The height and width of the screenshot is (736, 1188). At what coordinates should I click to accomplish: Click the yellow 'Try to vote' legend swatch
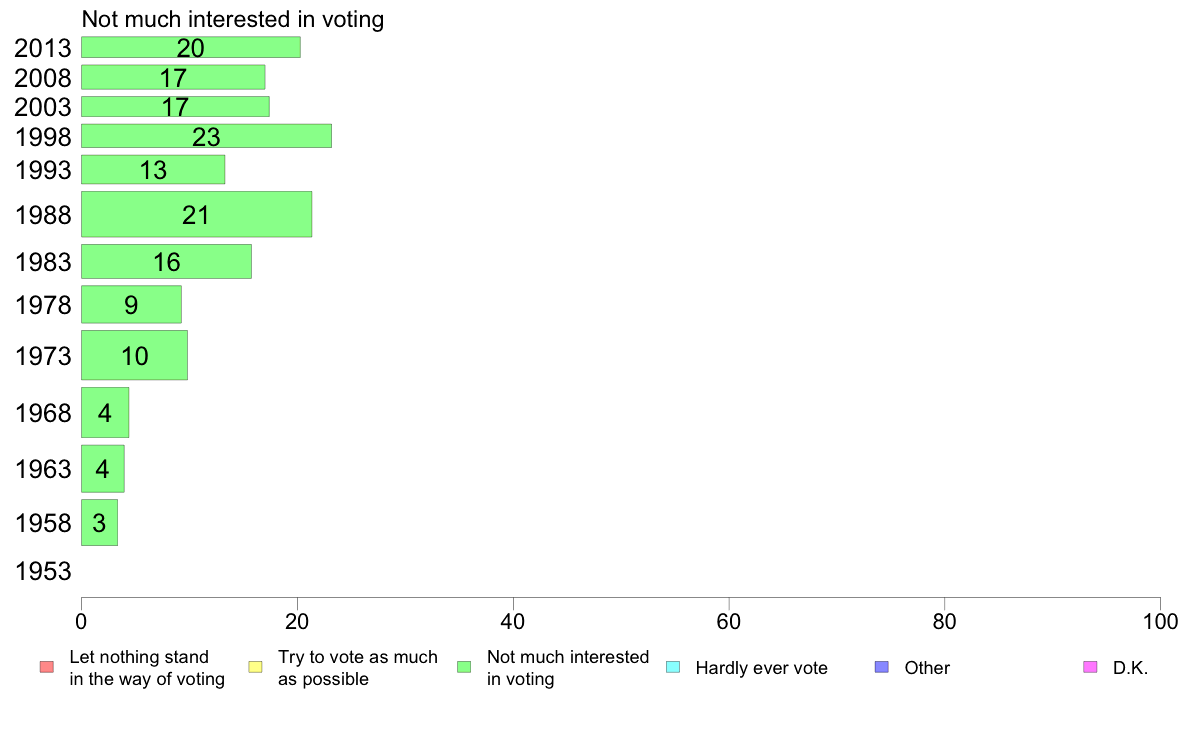255,668
